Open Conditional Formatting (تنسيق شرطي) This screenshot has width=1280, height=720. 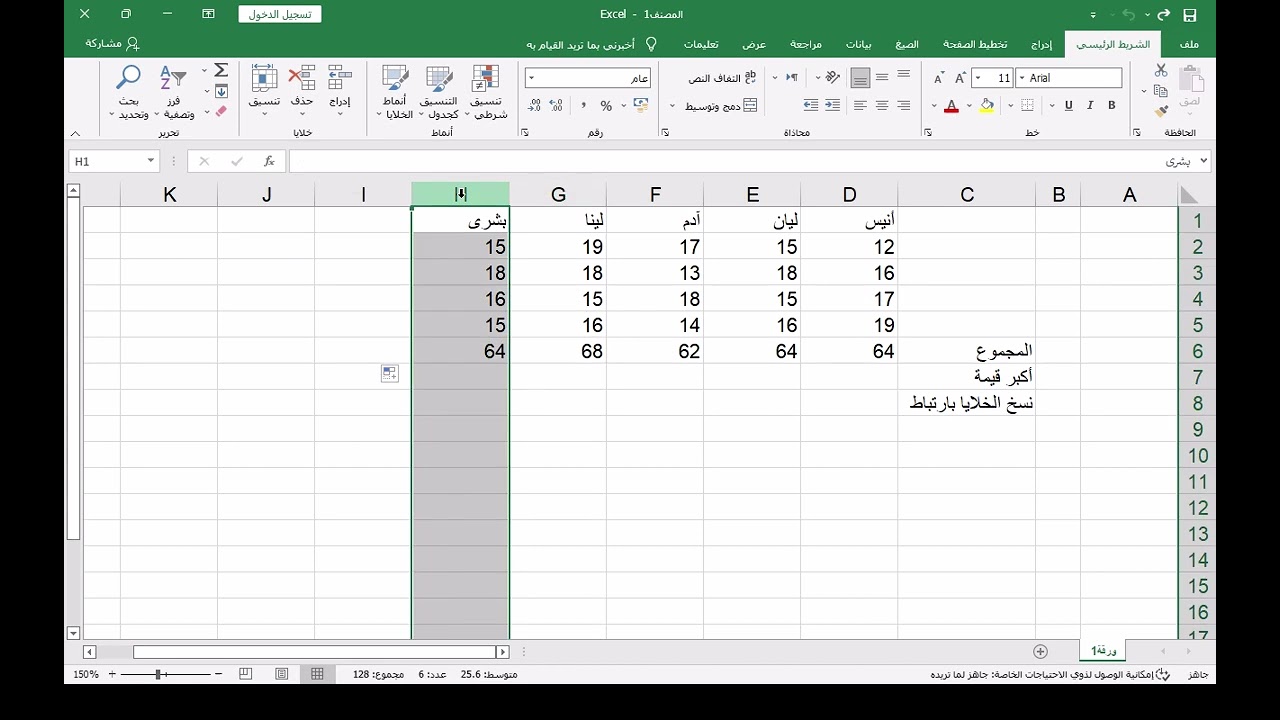coord(486,93)
